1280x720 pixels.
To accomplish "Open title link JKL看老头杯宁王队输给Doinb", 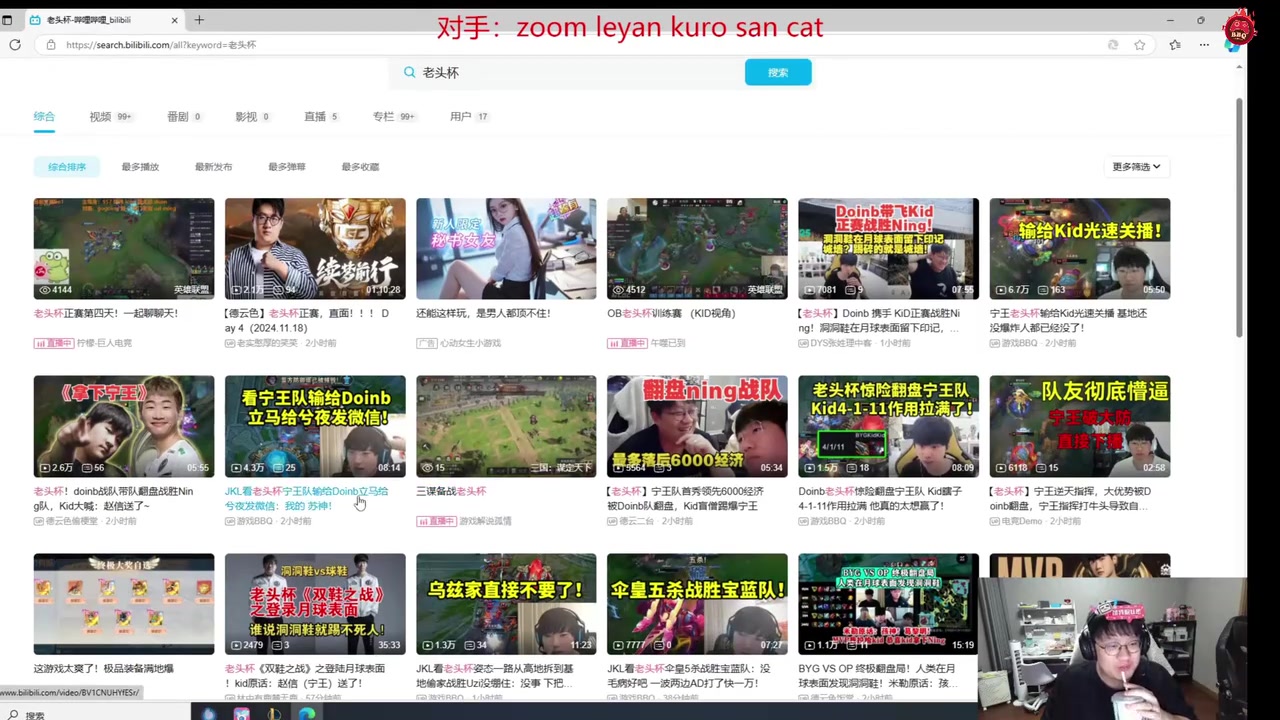I will click(x=306, y=499).
